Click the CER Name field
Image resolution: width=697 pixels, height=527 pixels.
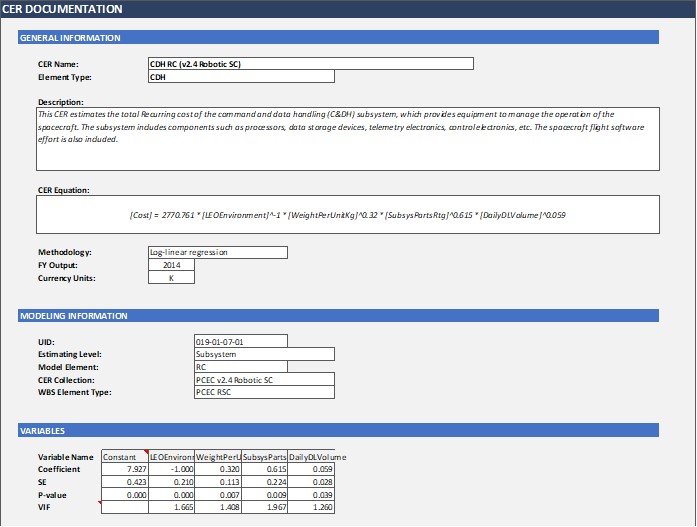tap(310, 64)
